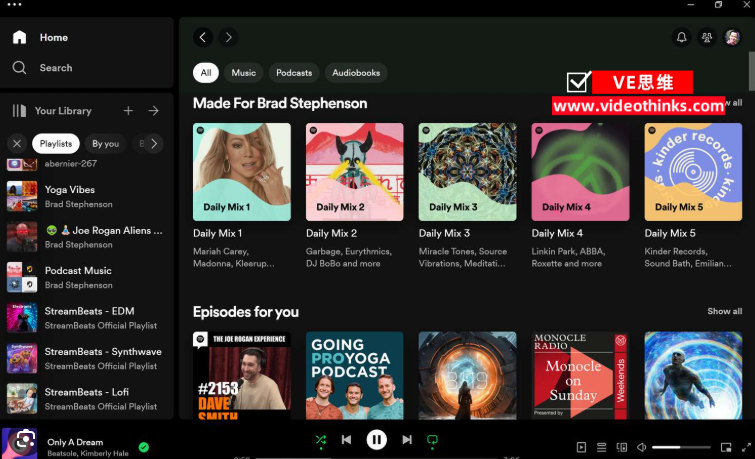
Task: Open Podcast Music playlist
Action: (87, 277)
